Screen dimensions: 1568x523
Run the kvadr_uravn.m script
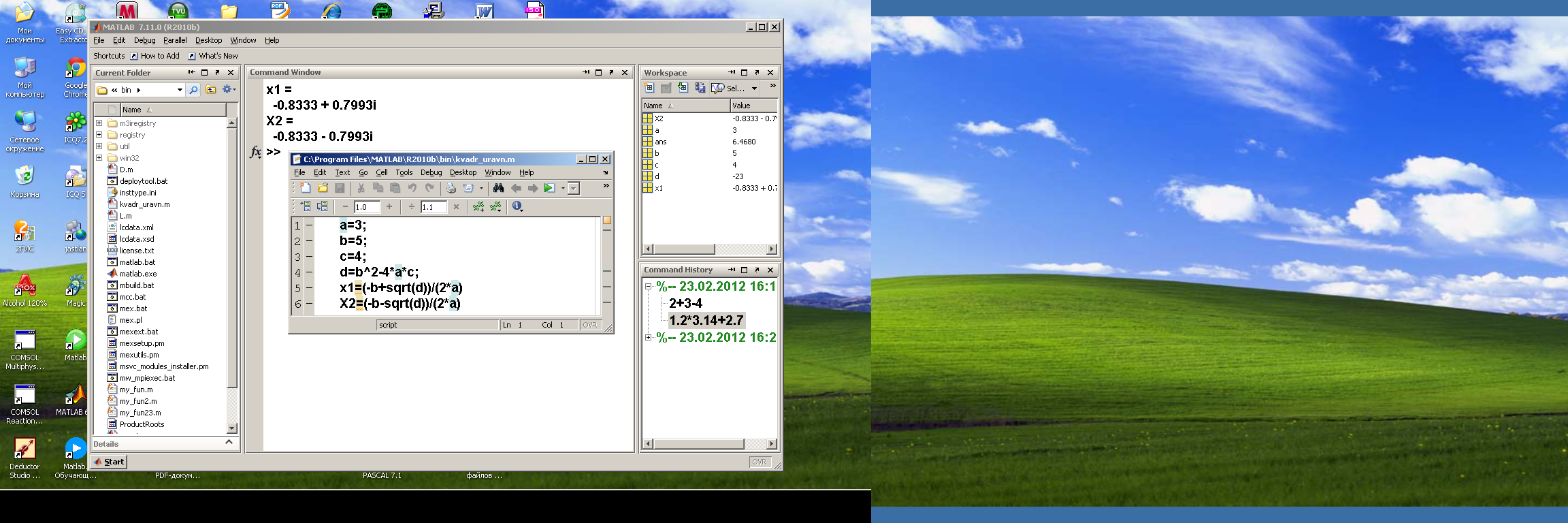coord(549,188)
